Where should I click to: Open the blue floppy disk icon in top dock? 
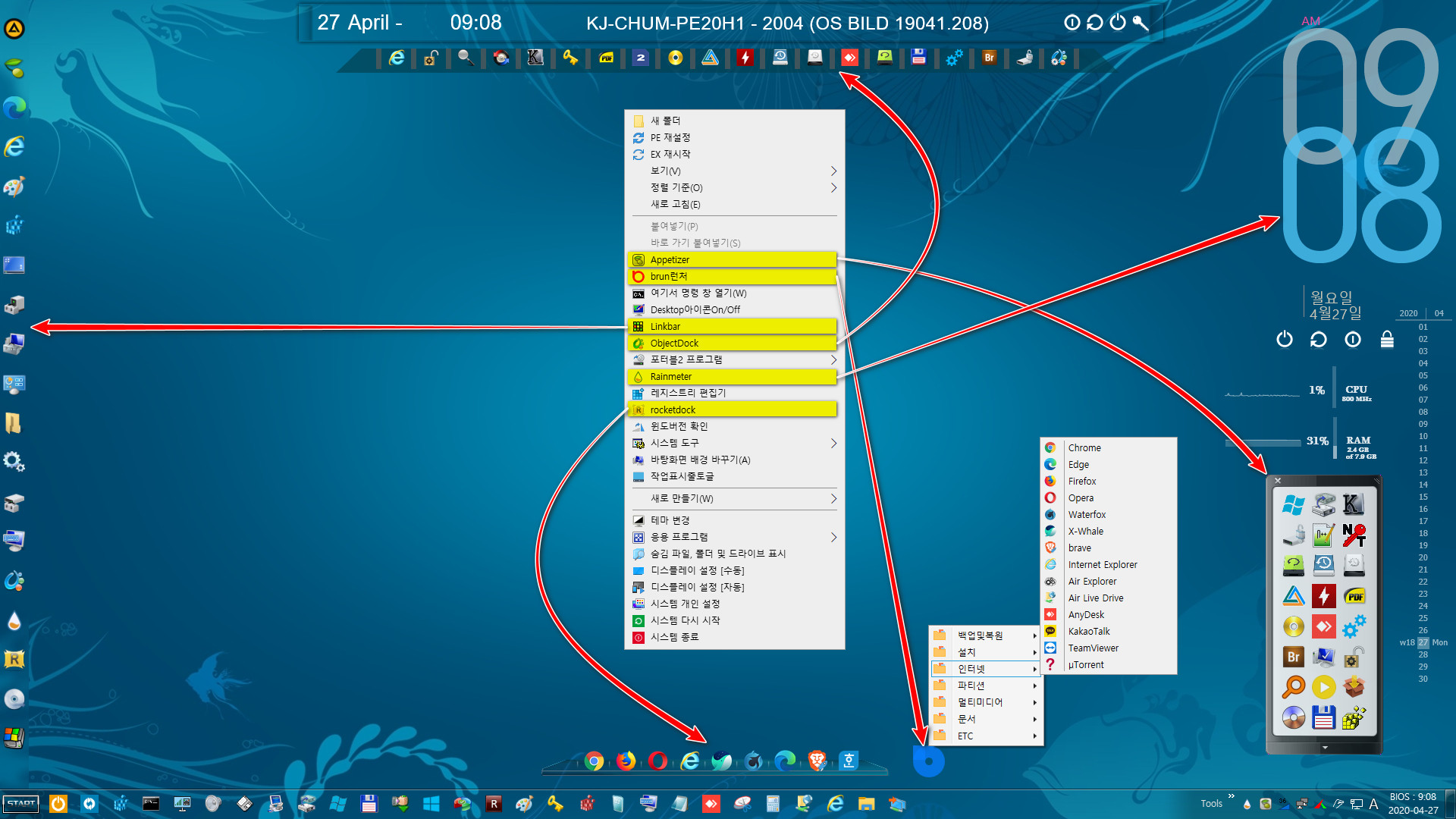click(x=918, y=58)
